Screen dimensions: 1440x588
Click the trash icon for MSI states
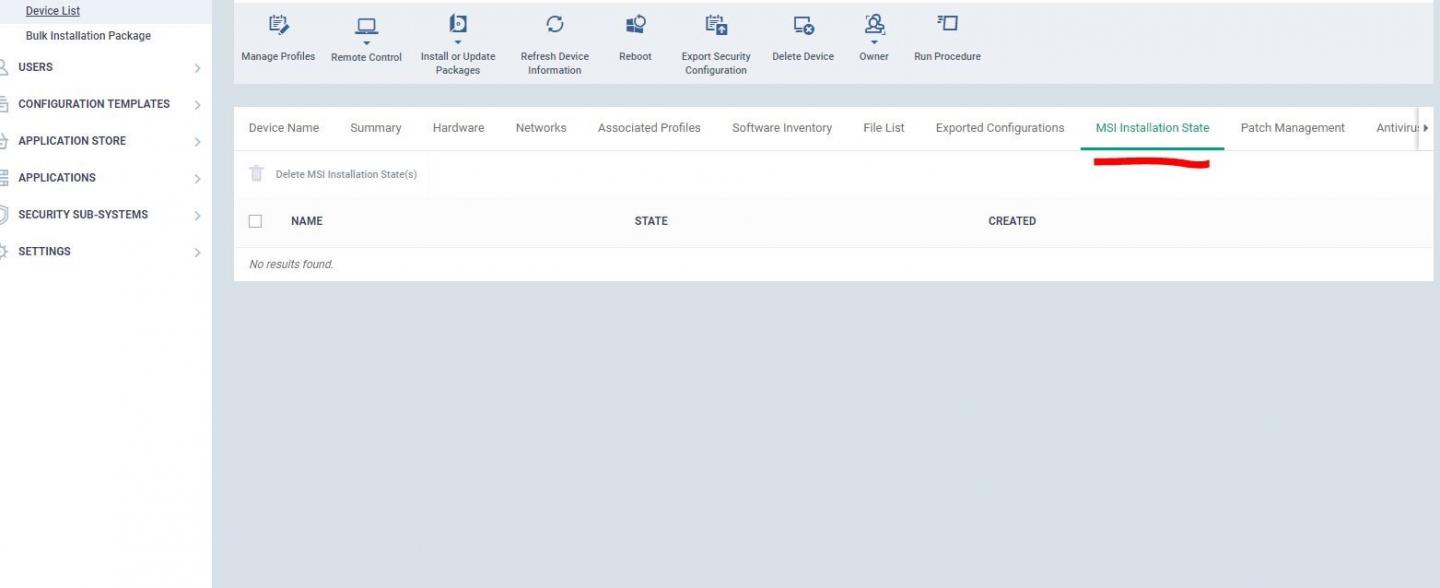click(x=257, y=174)
